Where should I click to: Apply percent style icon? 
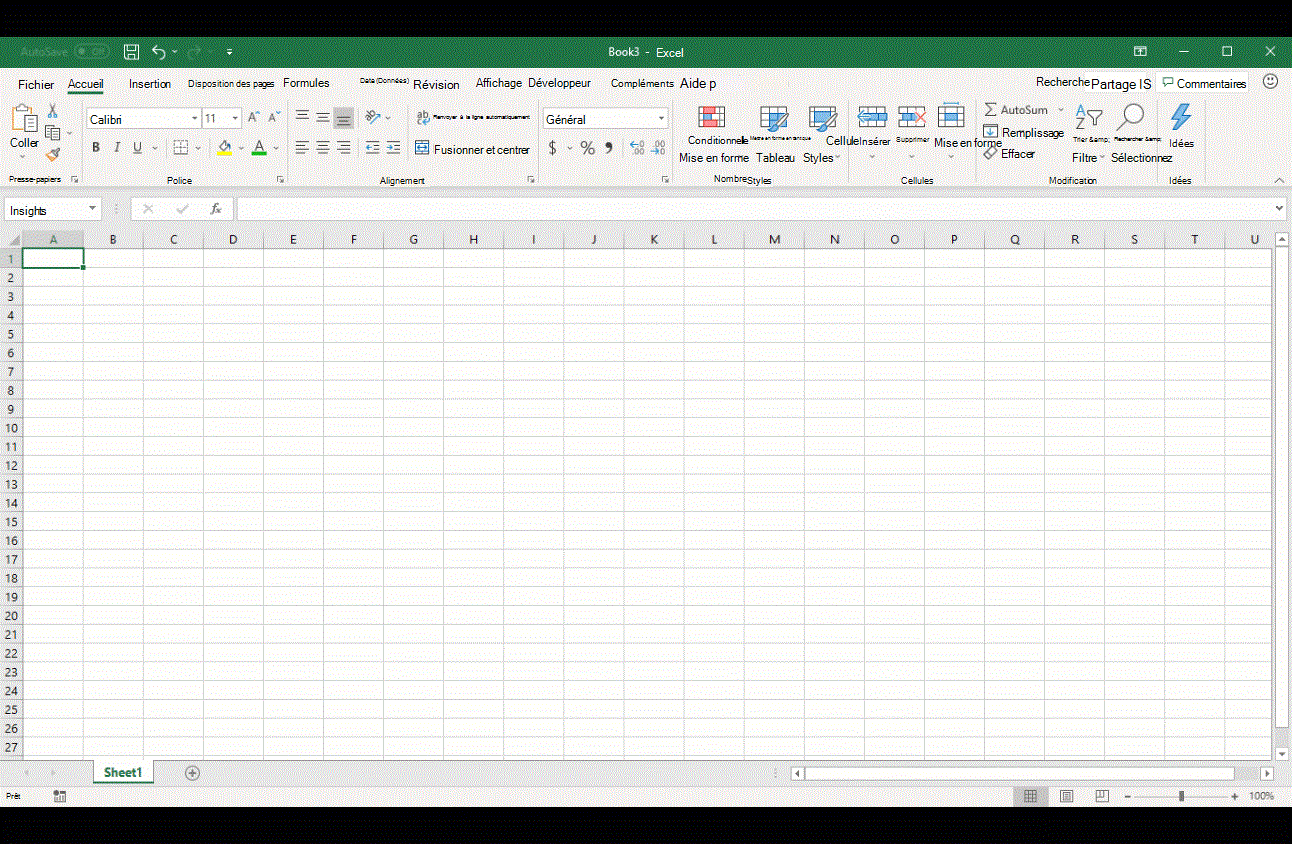[x=587, y=148]
